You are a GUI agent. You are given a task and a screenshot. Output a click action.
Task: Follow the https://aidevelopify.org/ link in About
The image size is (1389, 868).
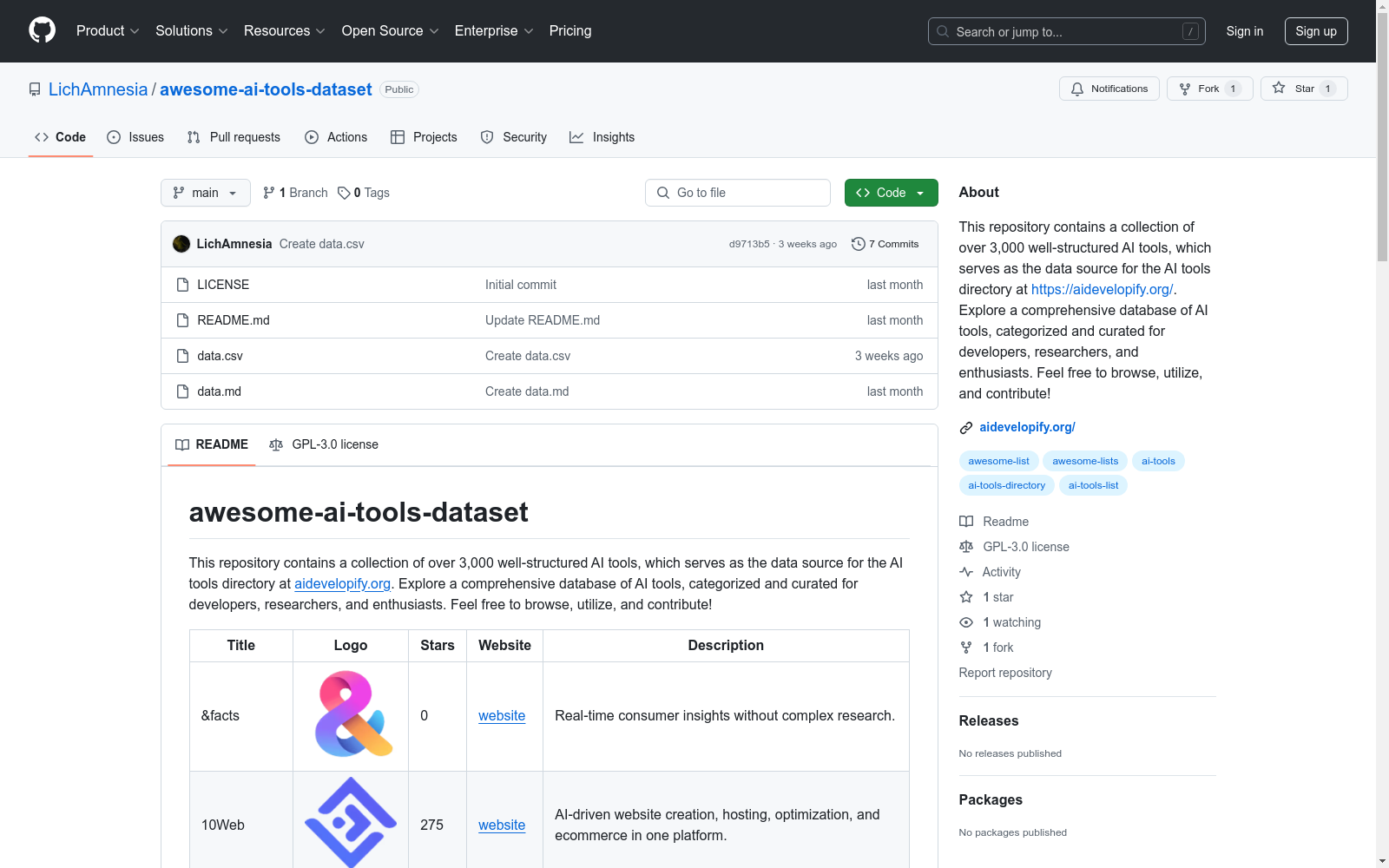[1102, 289]
